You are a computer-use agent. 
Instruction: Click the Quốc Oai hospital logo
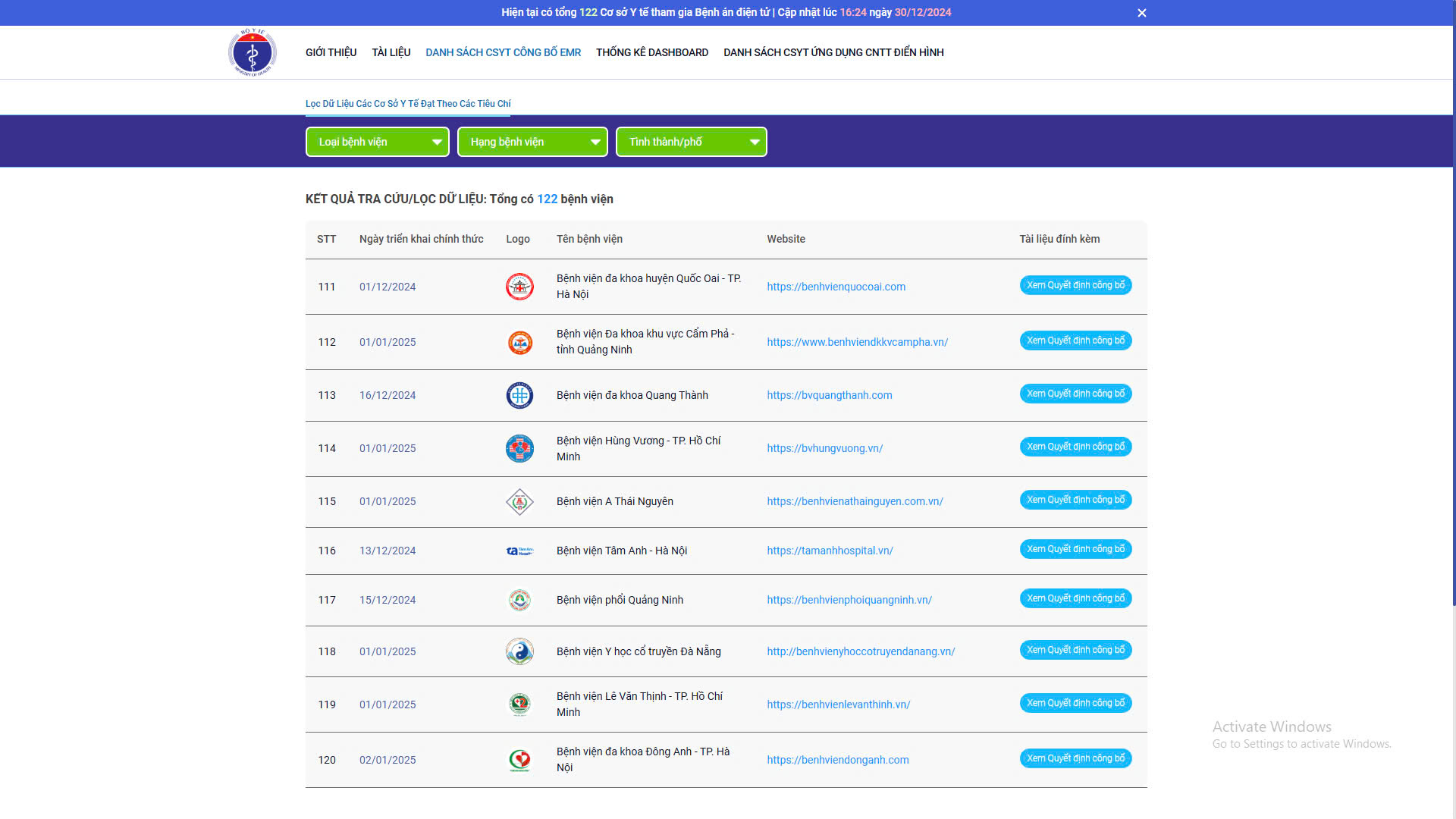point(519,287)
